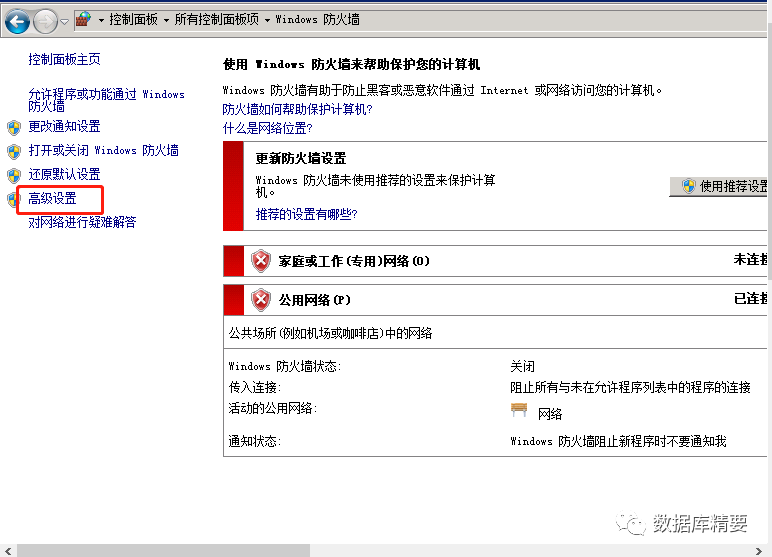
Task: Click red shield icon for 公用网络
Action: 261,300
